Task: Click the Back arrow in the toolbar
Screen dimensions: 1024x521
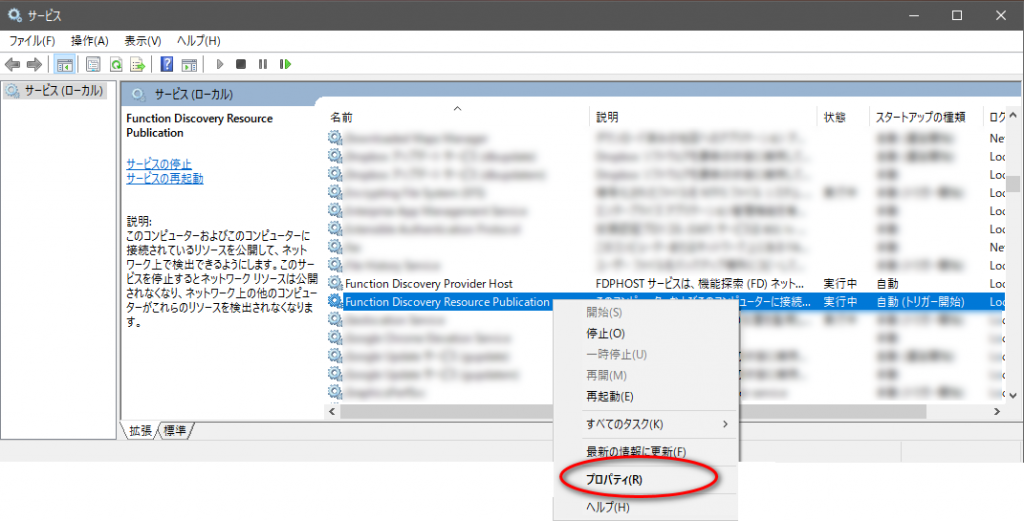Action: pos(13,64)
